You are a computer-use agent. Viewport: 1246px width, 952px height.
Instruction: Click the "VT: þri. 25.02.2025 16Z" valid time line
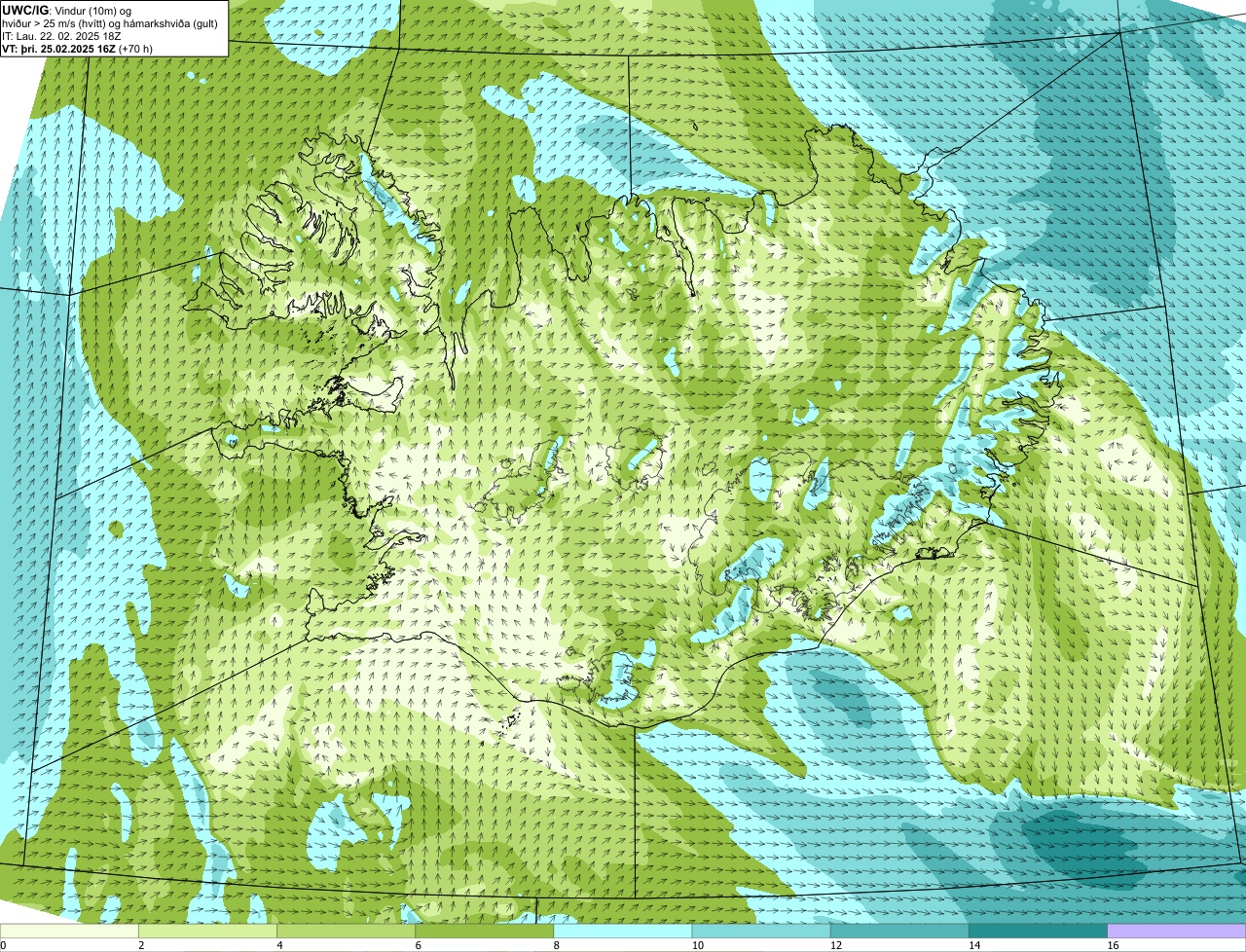(77, 48)
